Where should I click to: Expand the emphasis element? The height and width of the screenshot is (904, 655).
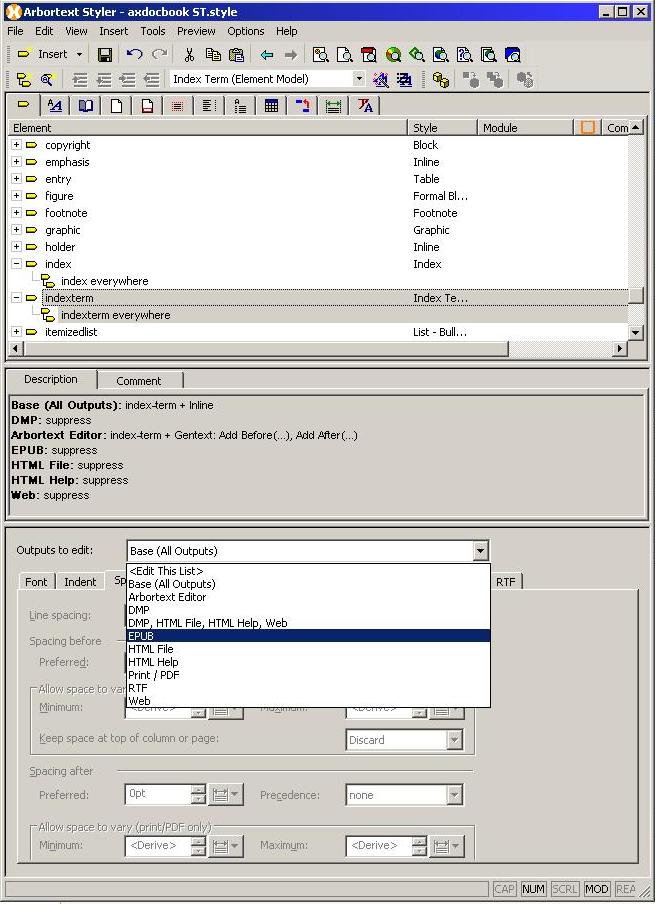[x=17, y=162]
